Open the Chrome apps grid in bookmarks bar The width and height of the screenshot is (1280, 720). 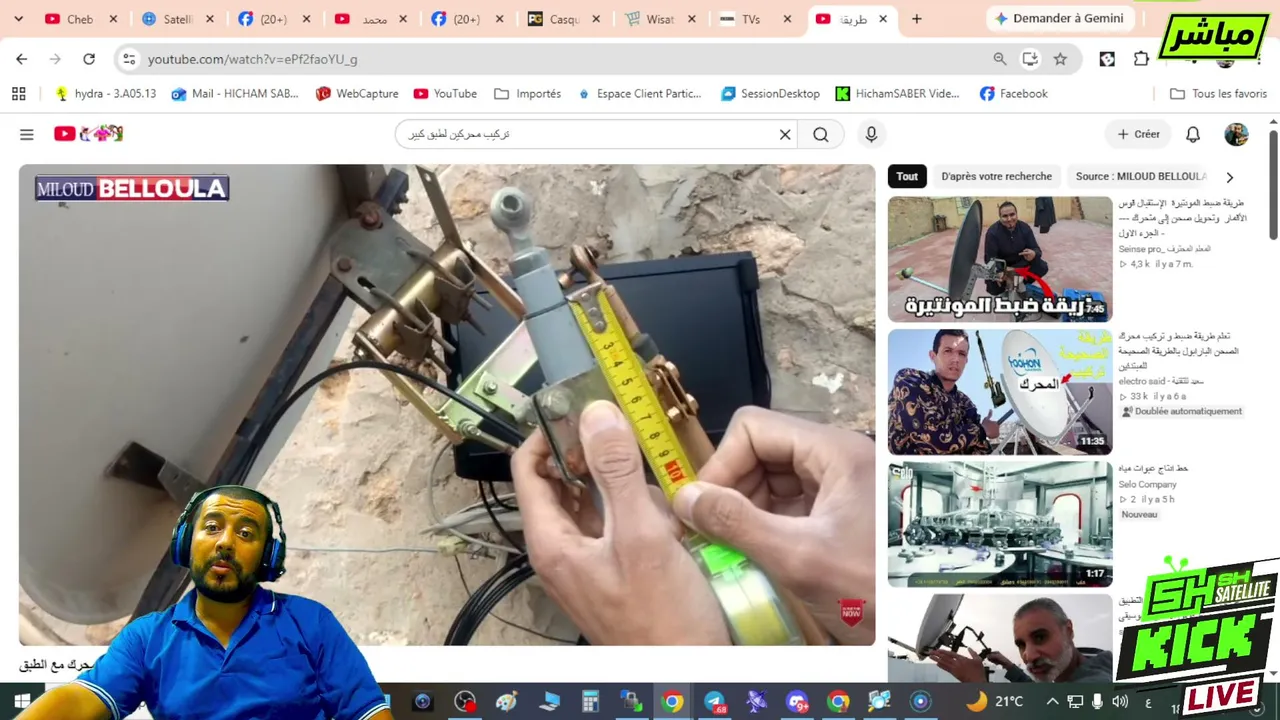(18, 93)
